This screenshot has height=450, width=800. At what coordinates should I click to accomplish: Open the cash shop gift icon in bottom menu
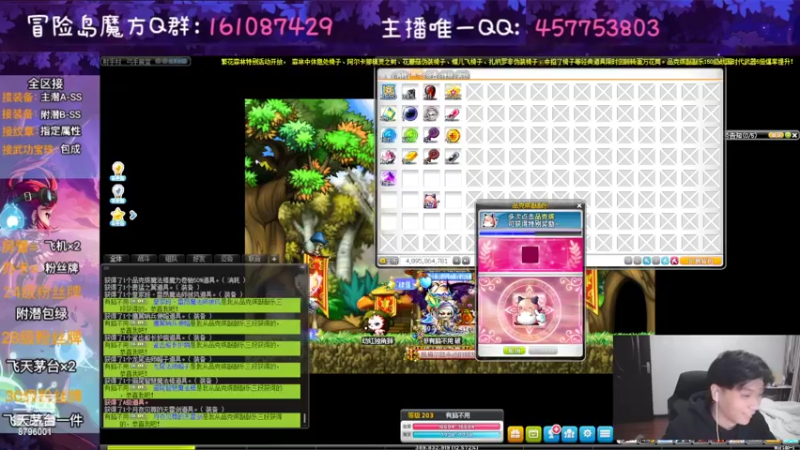tap(515, 434)
